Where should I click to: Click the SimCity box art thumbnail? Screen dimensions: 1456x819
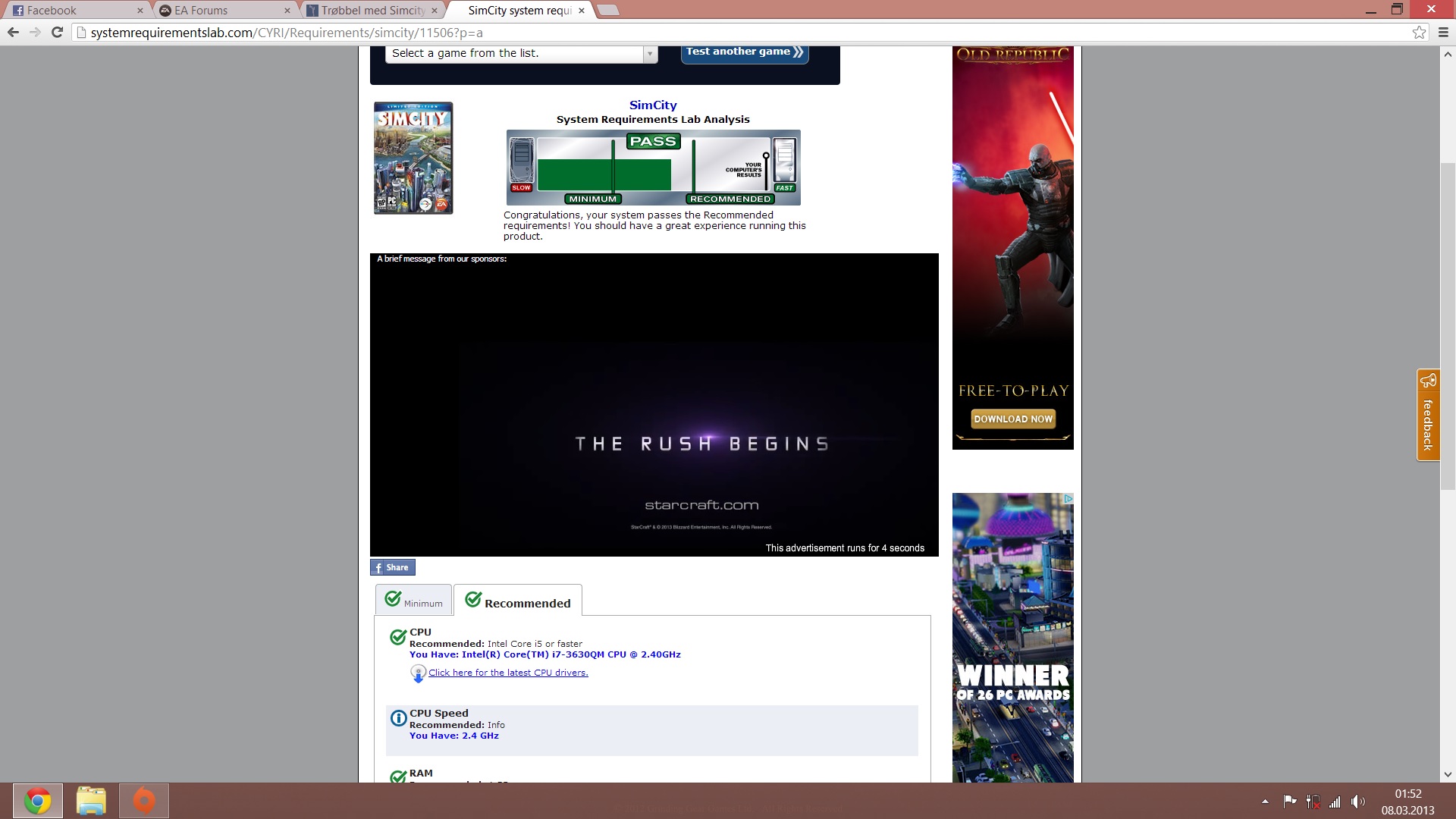coord(413,158)
